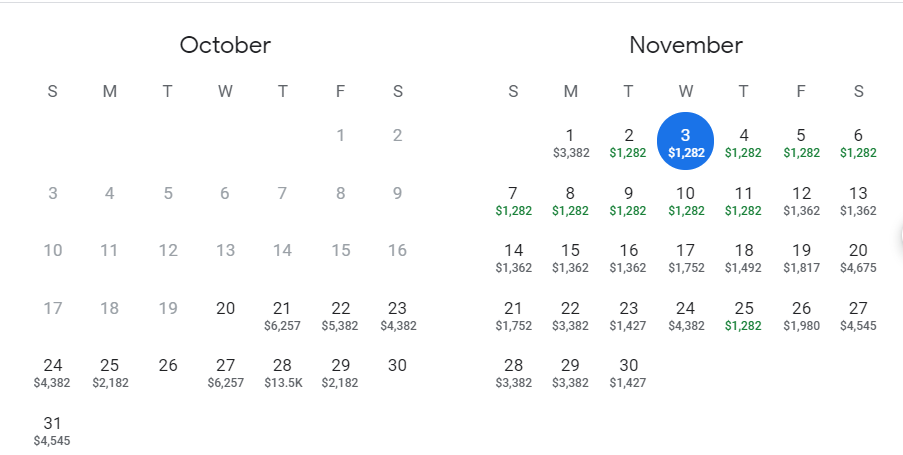903x455 pixels.
Task: Select November 27 at $4,545
Action: [857, 315]
